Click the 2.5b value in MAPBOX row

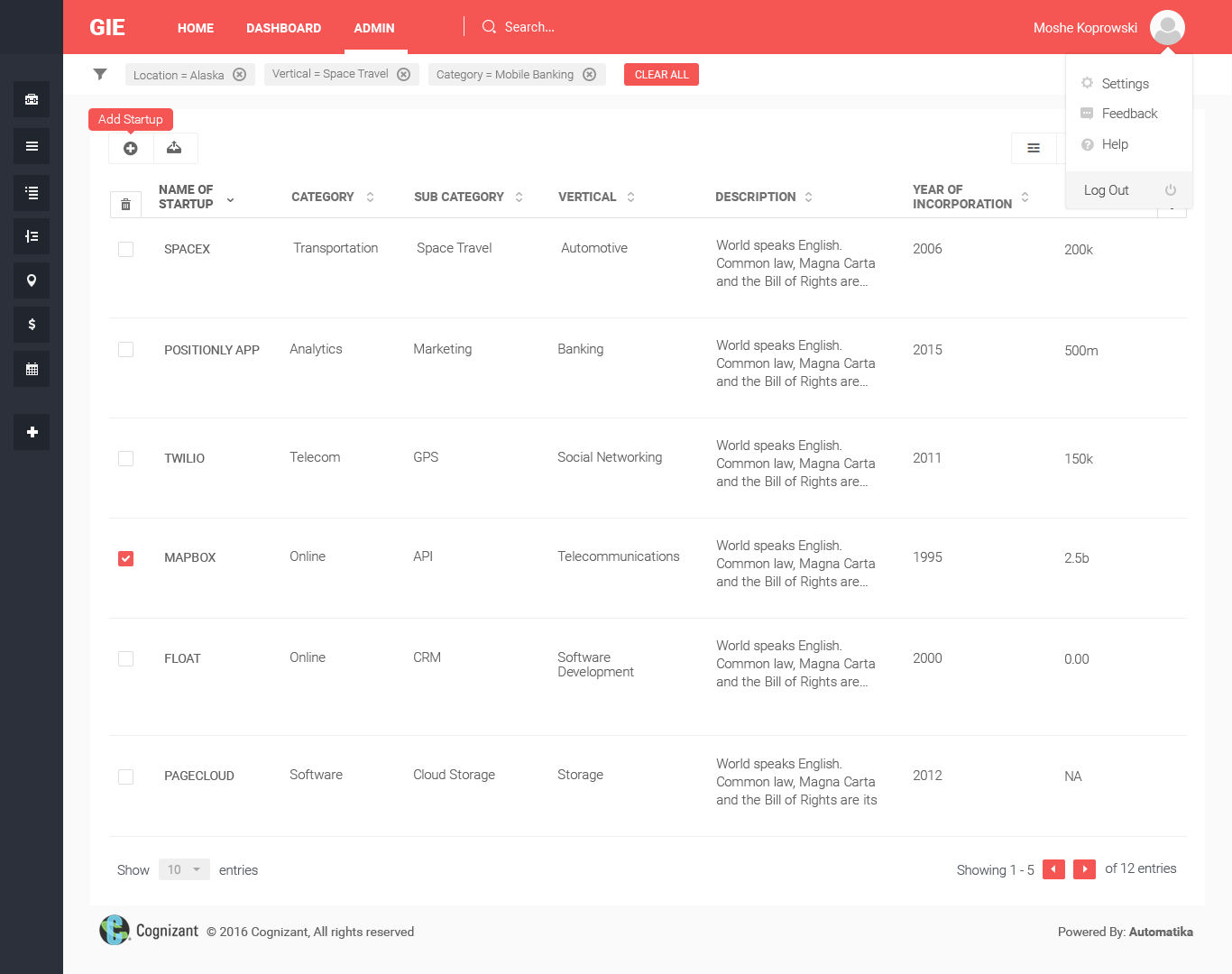pos(1076,558)
